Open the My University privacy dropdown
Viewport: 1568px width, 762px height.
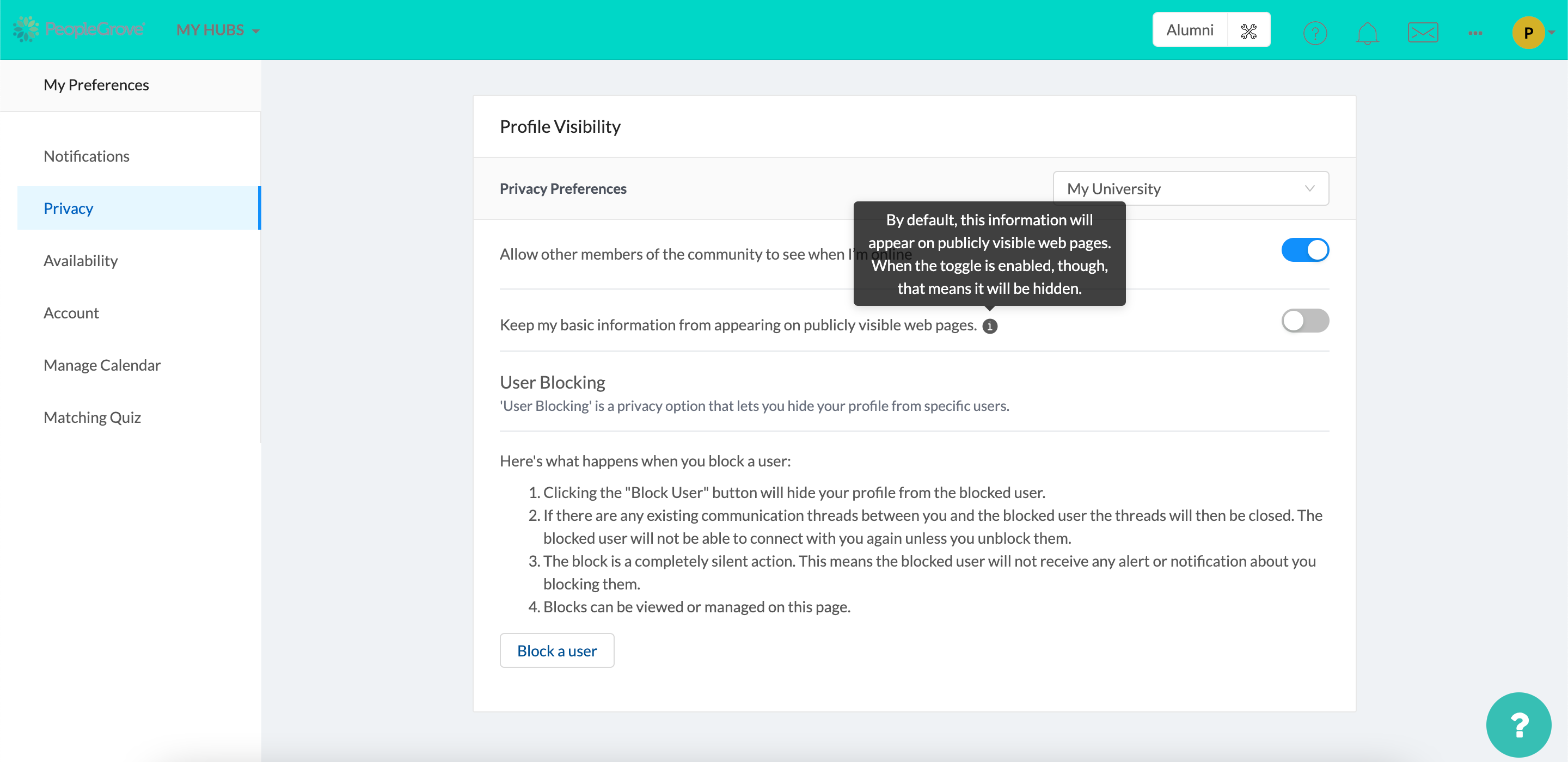tap(1190, 189)
